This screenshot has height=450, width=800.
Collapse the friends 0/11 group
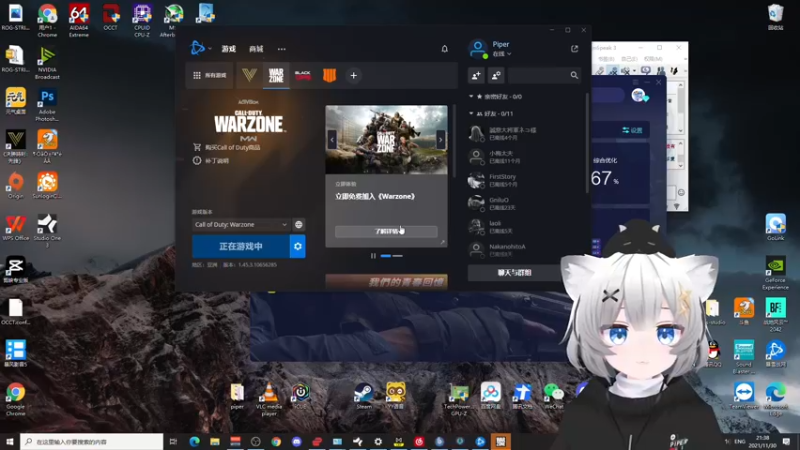[x=471, y=113]
